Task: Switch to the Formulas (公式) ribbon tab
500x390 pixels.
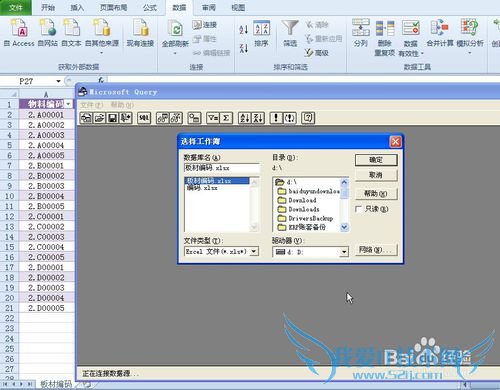Action: 150,7
